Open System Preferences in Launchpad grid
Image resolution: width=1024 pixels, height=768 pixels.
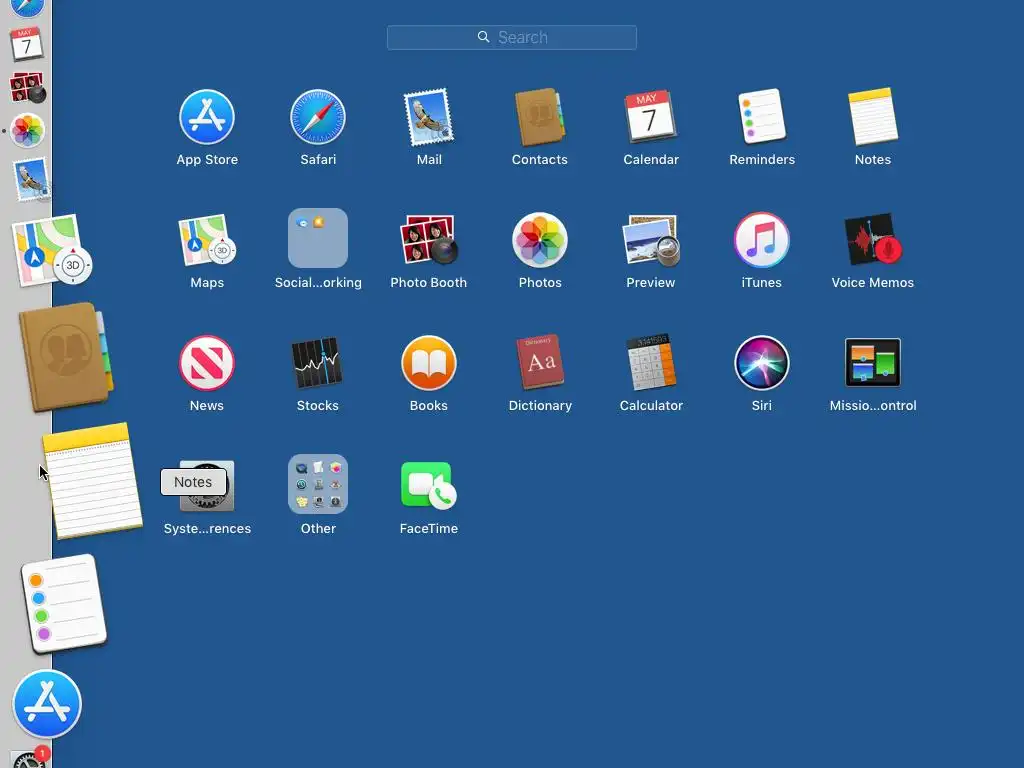[x=207, y=486]
